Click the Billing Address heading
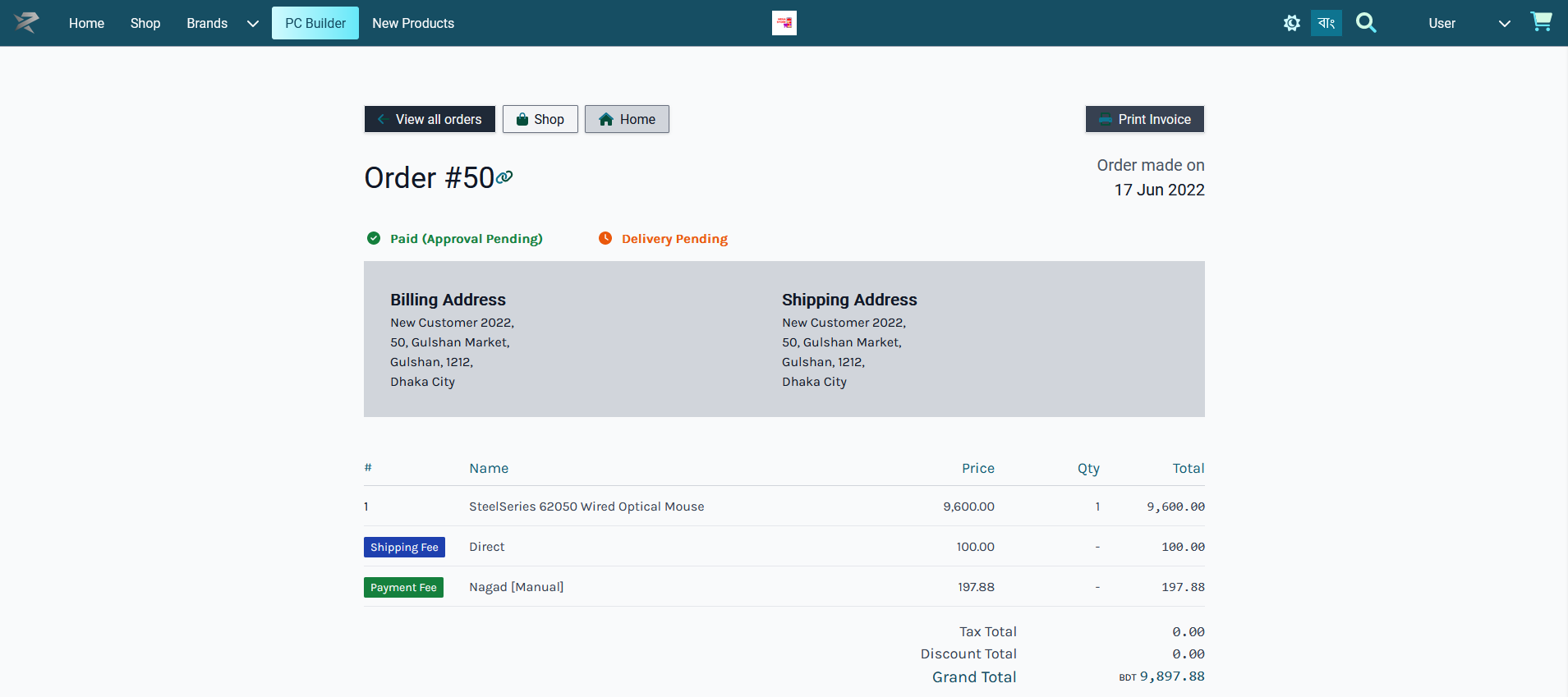 (448, 300)
